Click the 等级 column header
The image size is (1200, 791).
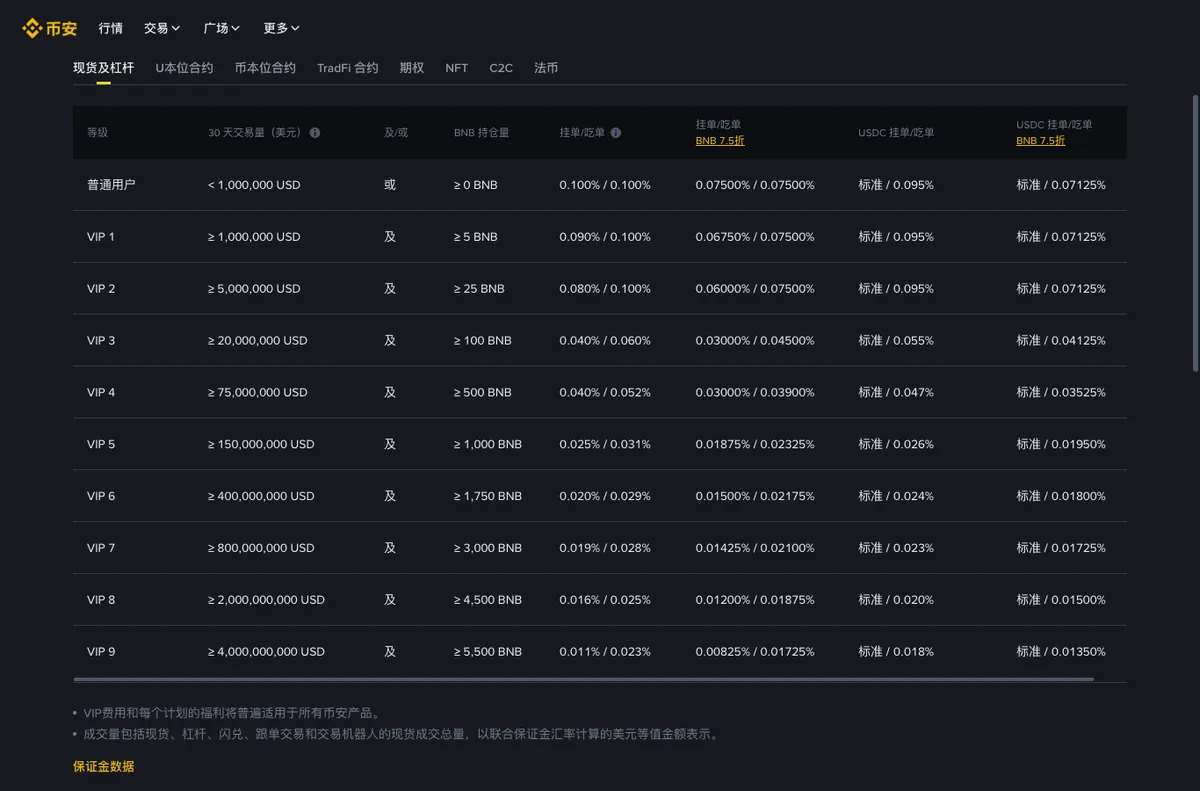pyautogui.click(x=97, y=133)
